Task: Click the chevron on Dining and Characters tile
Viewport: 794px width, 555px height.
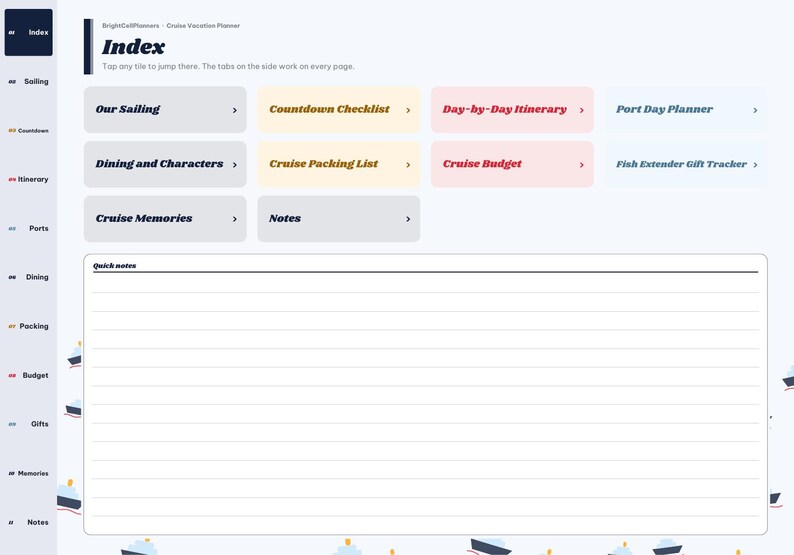Action: [x=234, y=165]
